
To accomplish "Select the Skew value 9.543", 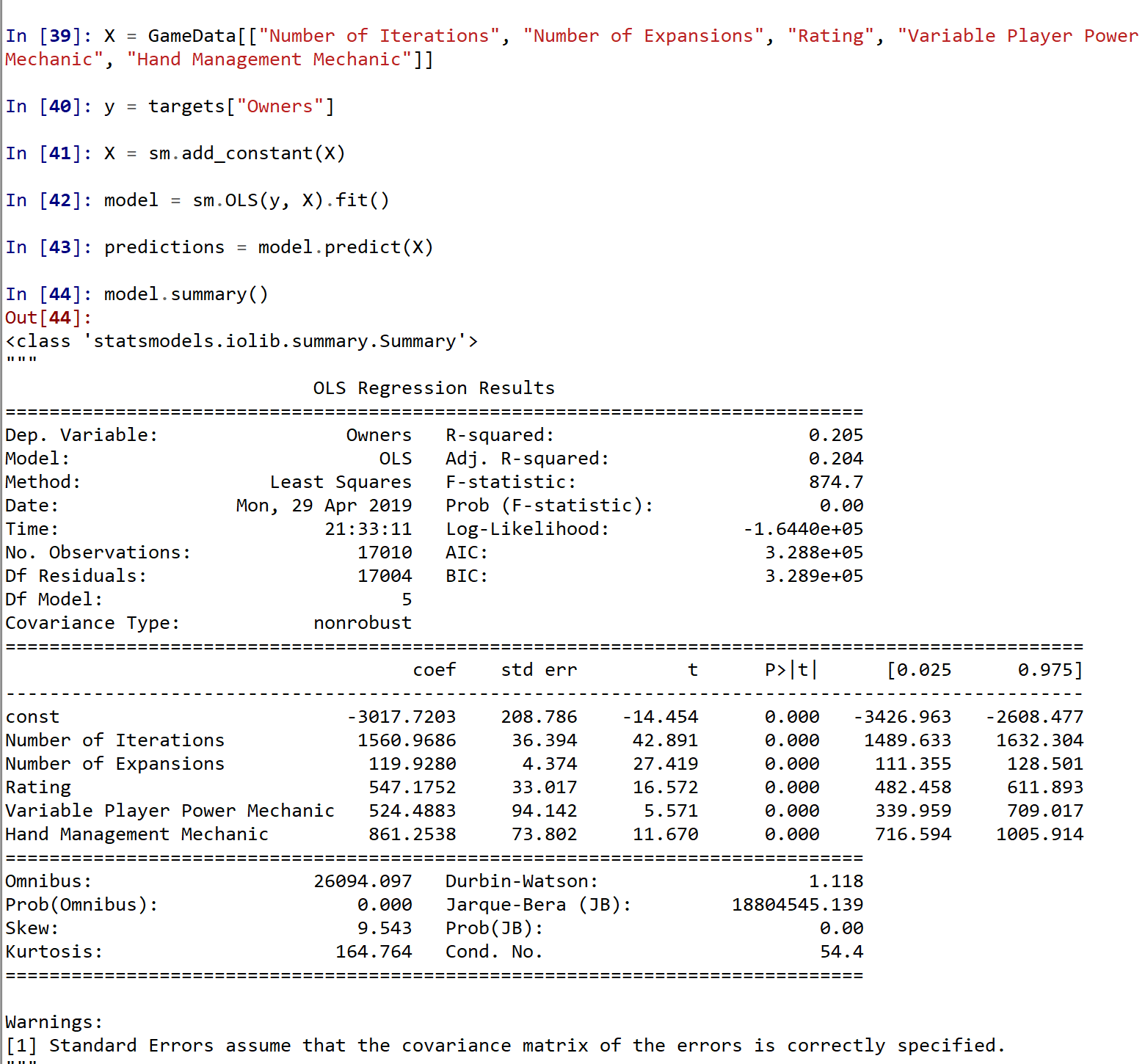I will (x=385, y=928).
